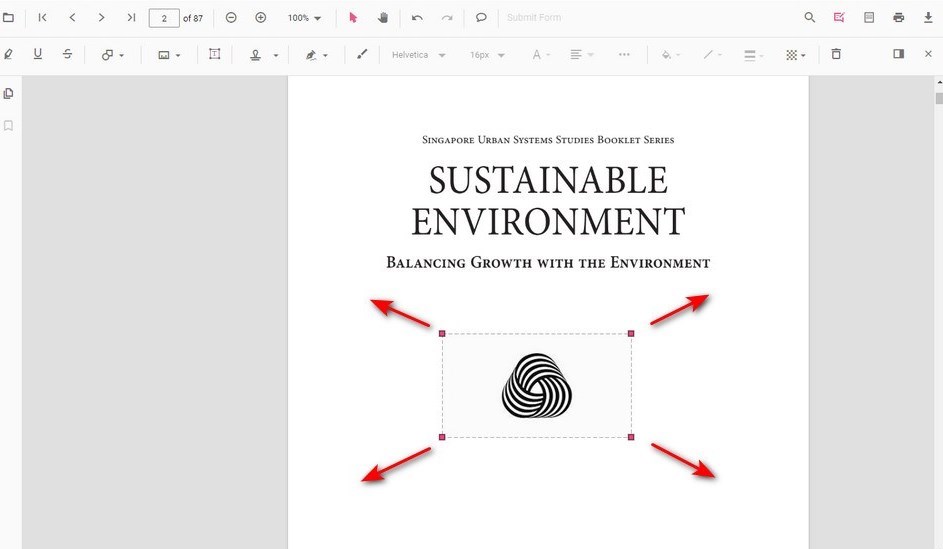Open the search magnifier tool
Screen dimensions: 943x549
(x=810, y=18)
